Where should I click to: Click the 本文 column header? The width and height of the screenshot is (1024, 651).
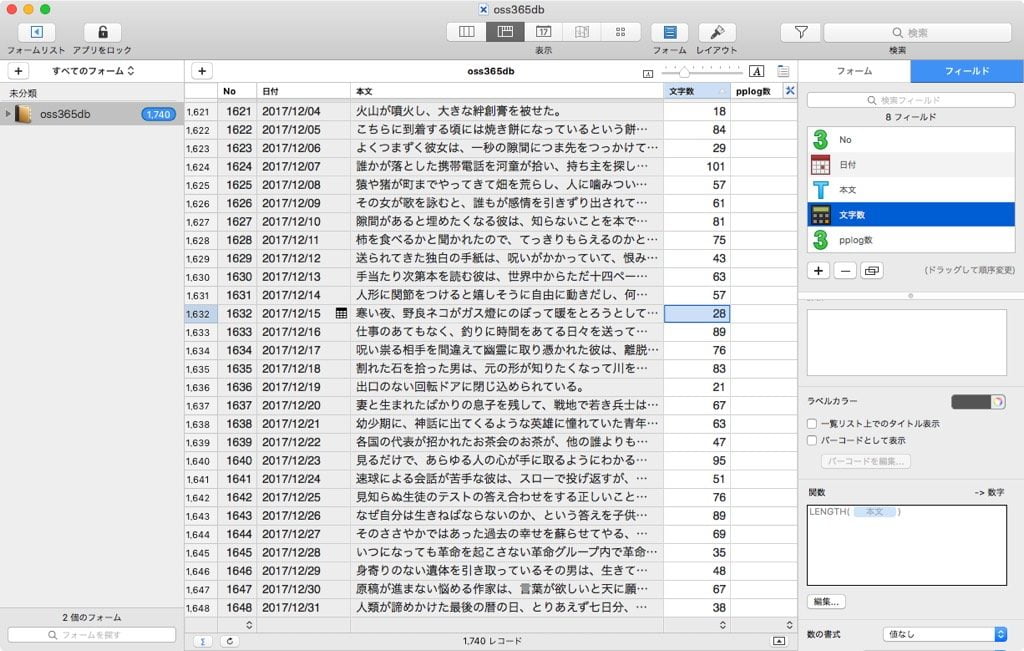507,91
